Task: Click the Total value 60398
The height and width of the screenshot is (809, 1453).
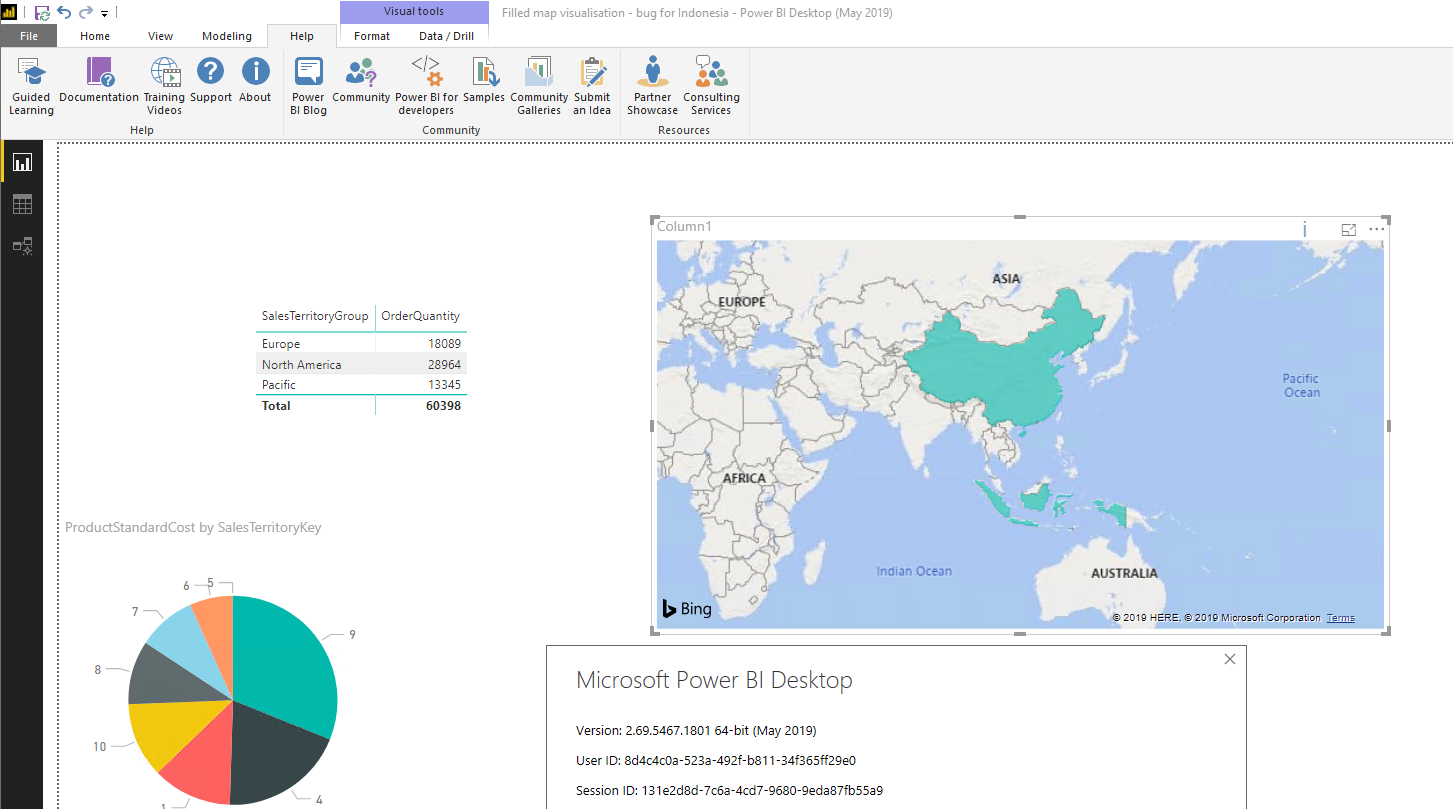Action: tap(443, 406)
